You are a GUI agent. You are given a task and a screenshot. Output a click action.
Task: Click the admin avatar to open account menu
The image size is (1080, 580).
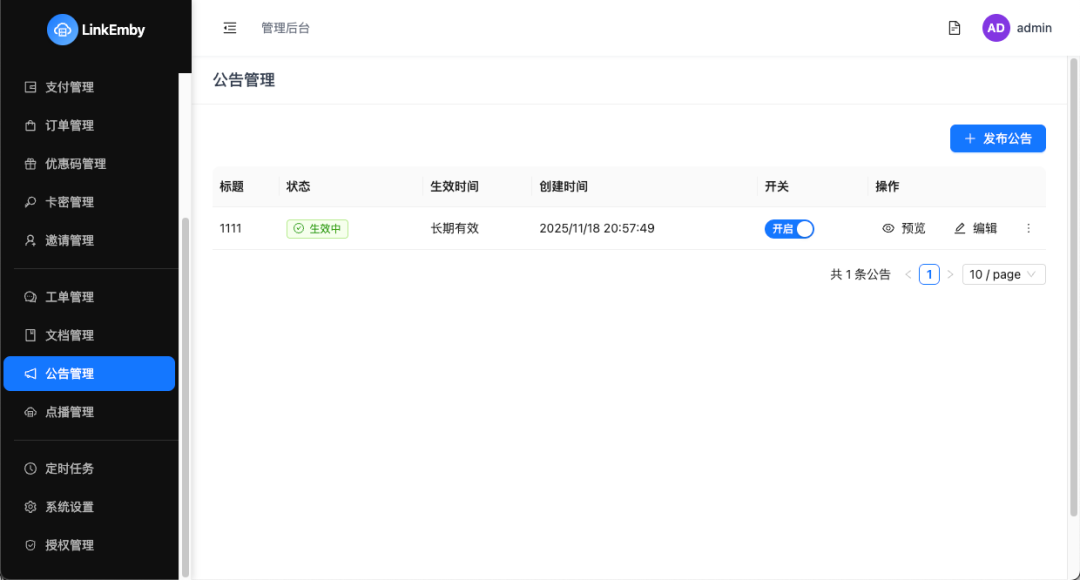point(995,27)
